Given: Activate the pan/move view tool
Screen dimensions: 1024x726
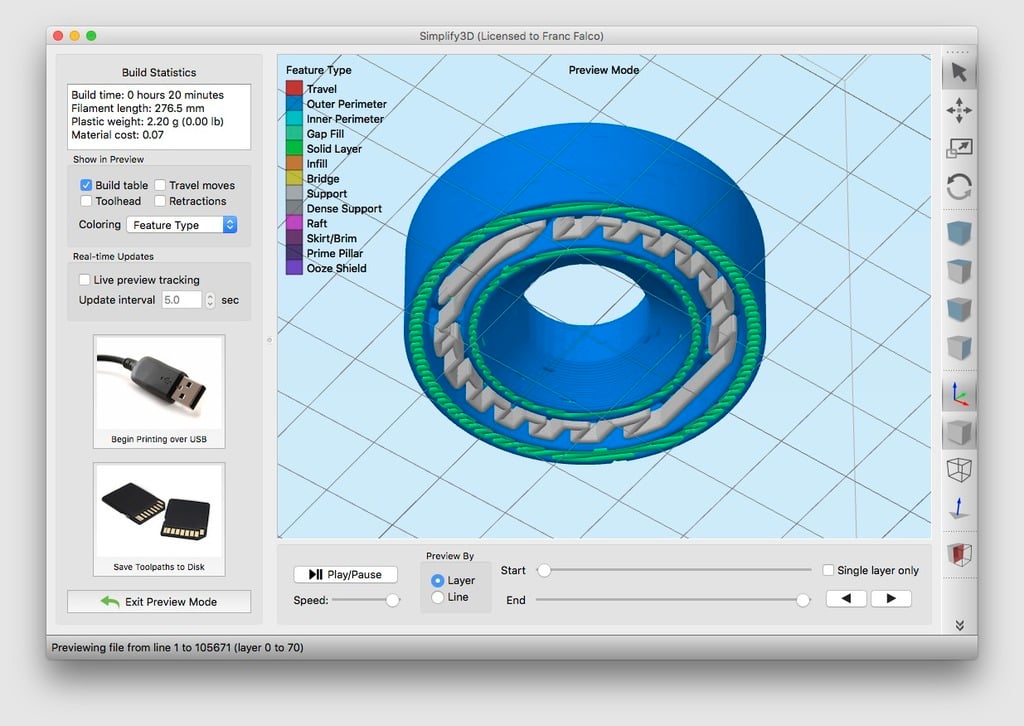Looking at the screenshot, I should (957, 110).
